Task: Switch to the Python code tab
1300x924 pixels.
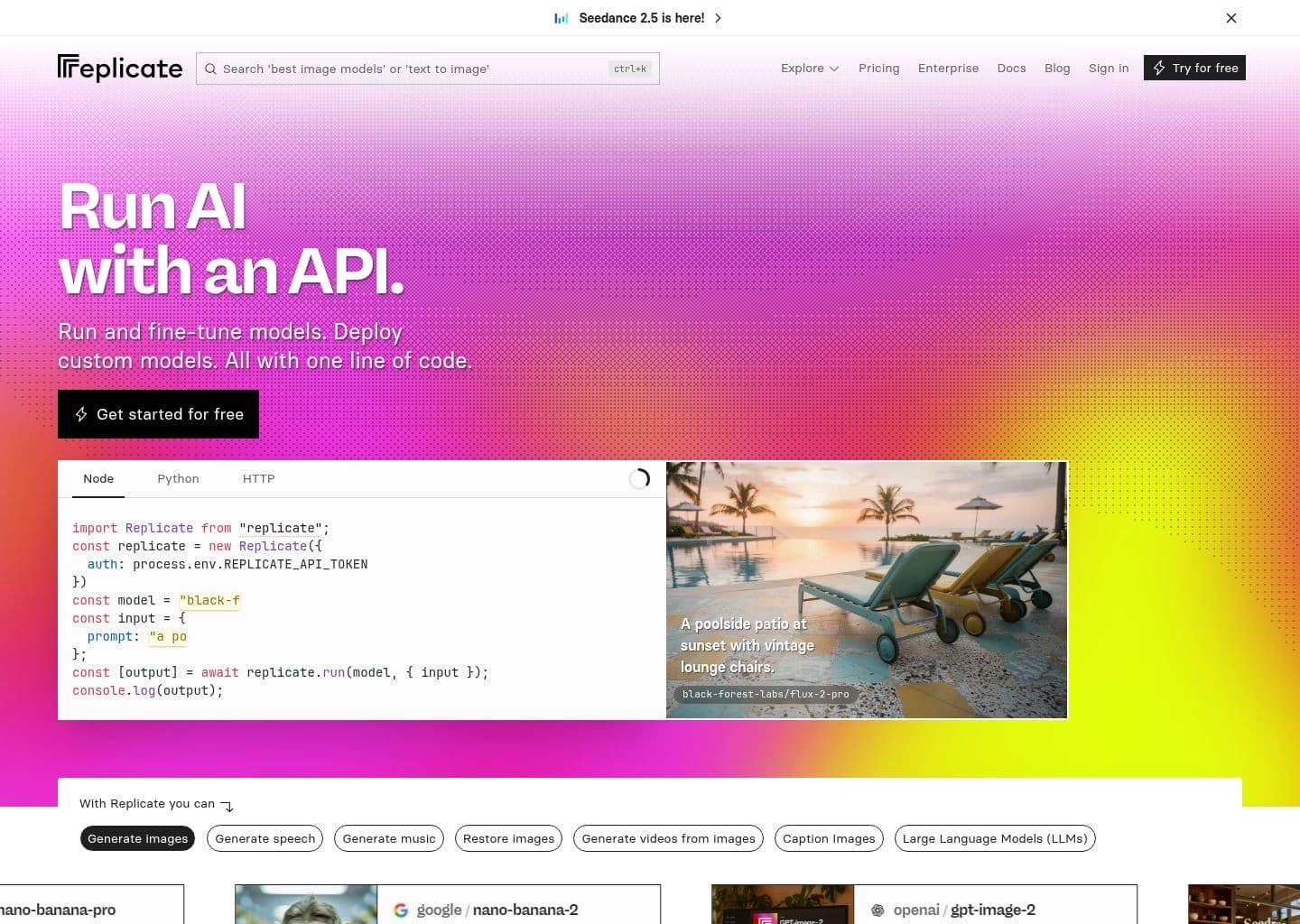Action: click(x=178, y=479)
